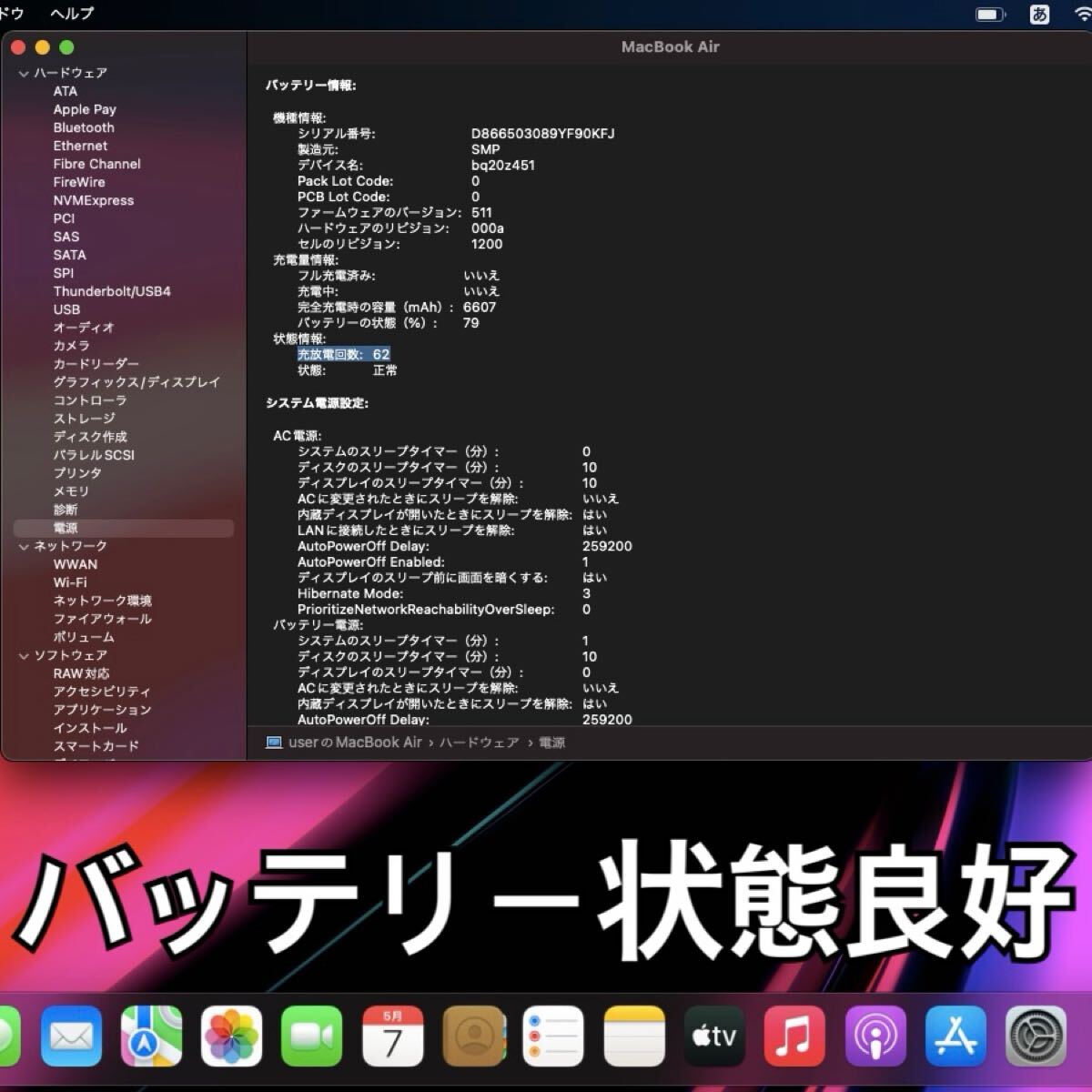Screen dimensions: 1092x1092
Task: Click highlighted 充放電回数: 62 line
Action: click(x=343, y=354)
